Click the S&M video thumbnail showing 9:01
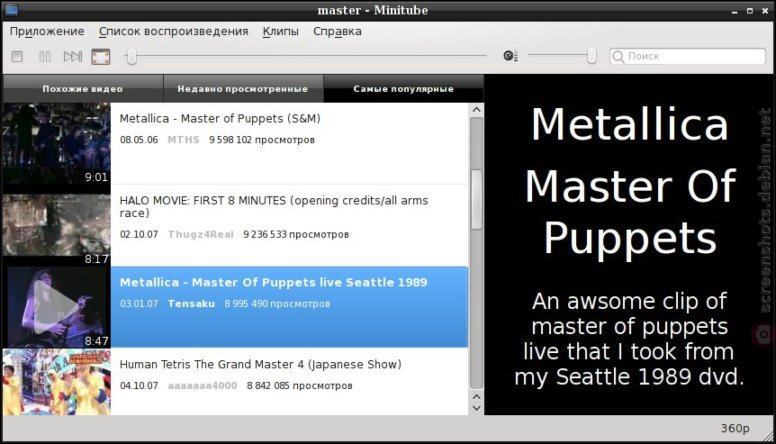This screenshot has width=776, height=444. coord(56,144)
